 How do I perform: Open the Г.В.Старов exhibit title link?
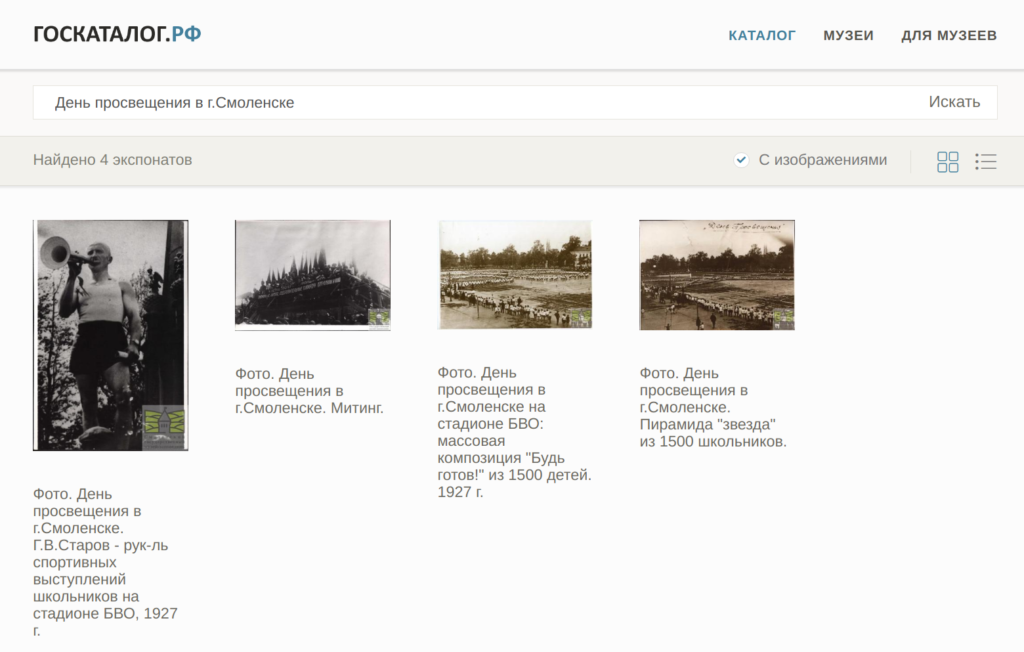tap(105, 562)
